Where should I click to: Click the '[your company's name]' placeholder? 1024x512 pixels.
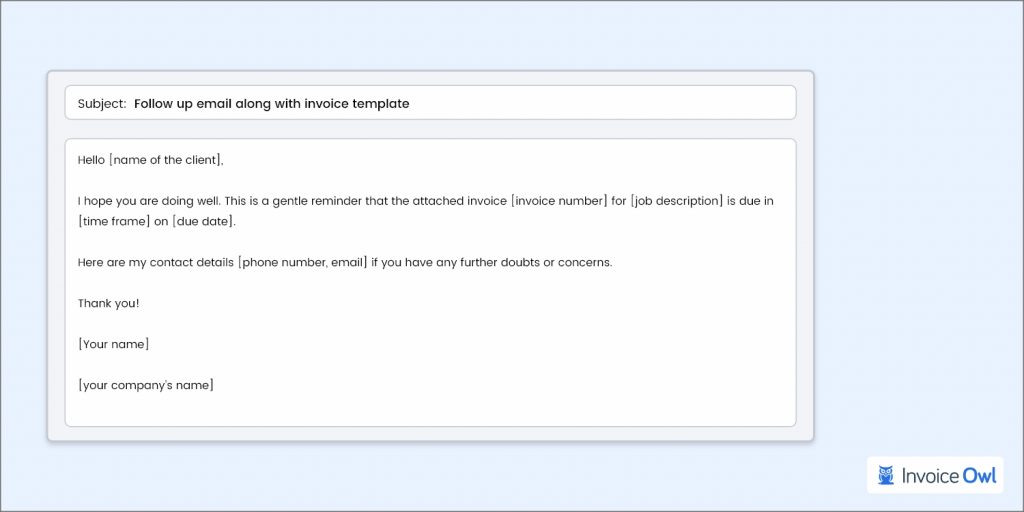146,385
